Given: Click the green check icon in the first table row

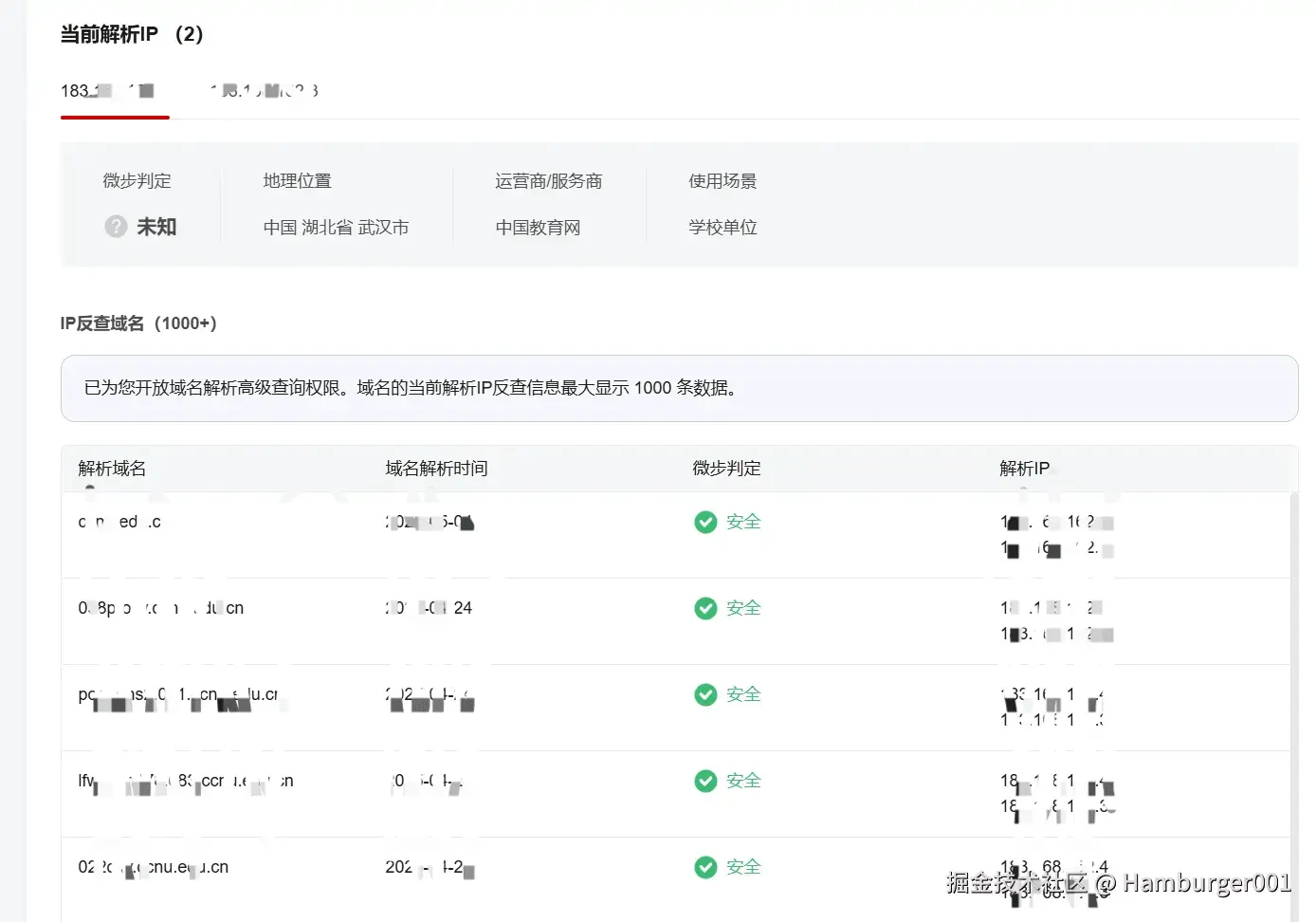Looking at the screenshot, I should pyautogui.click(x=705, y=522).
